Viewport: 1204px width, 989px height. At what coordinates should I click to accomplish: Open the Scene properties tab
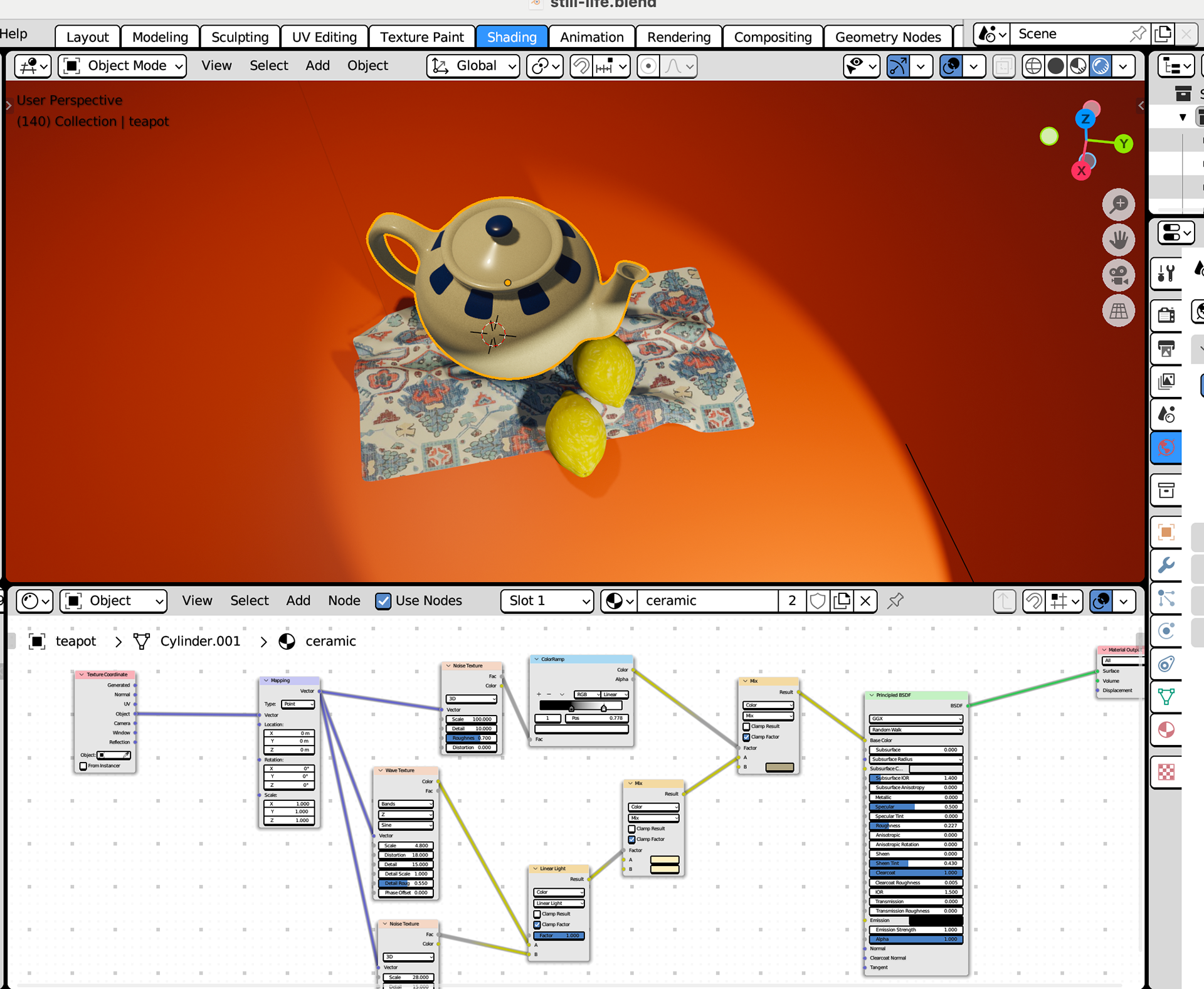point(1166,415)
